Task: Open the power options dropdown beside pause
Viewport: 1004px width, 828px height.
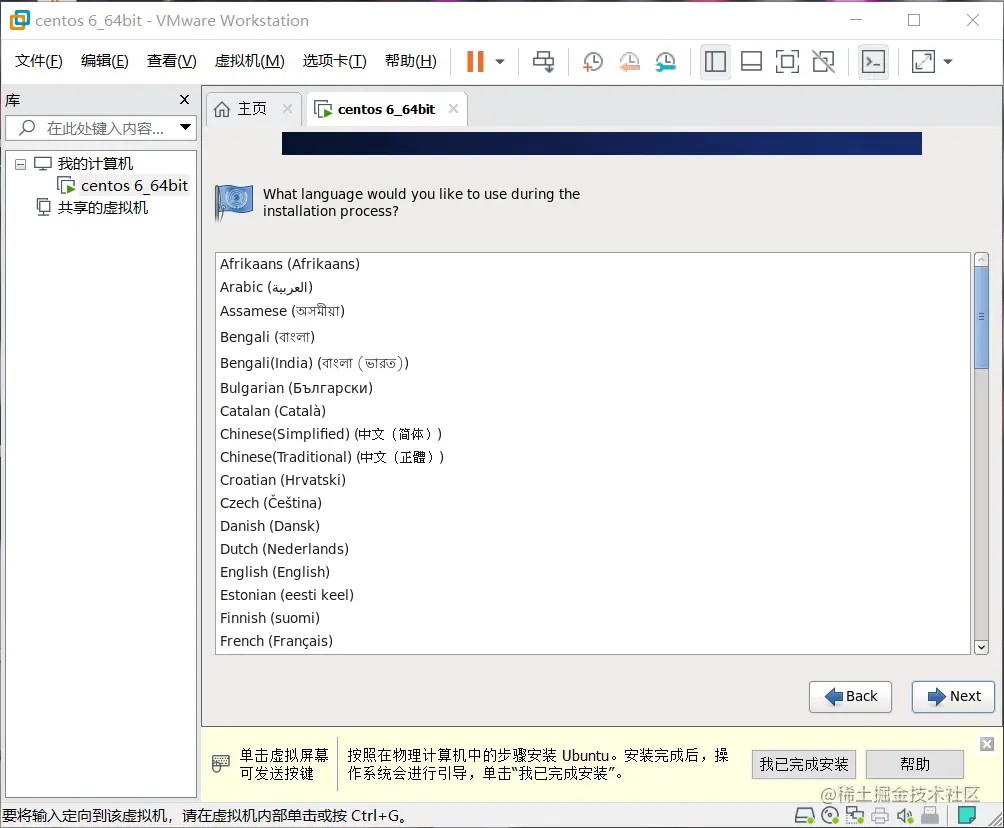Action: coord(500,62)
